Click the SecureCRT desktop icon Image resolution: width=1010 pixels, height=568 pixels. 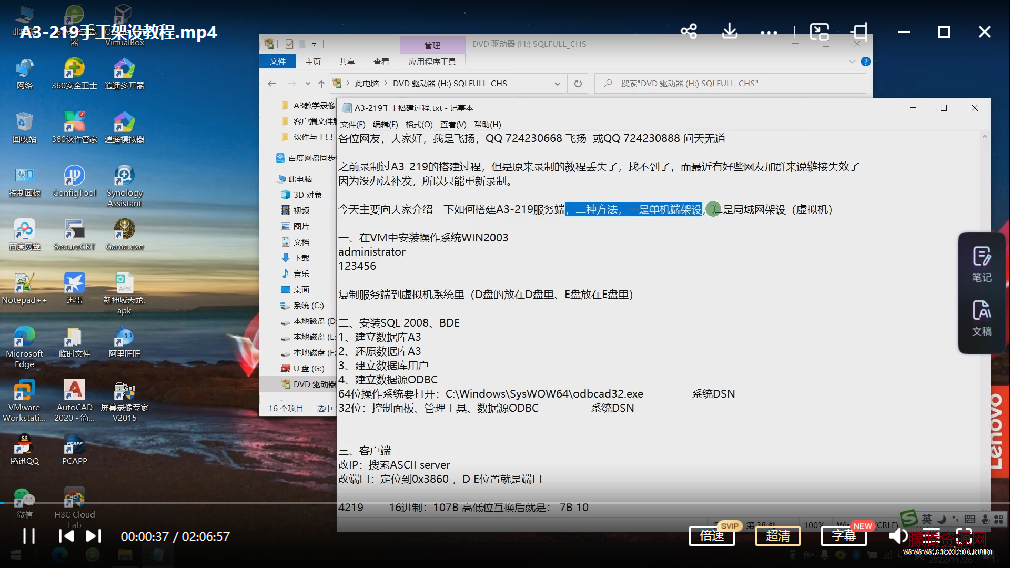74,235
